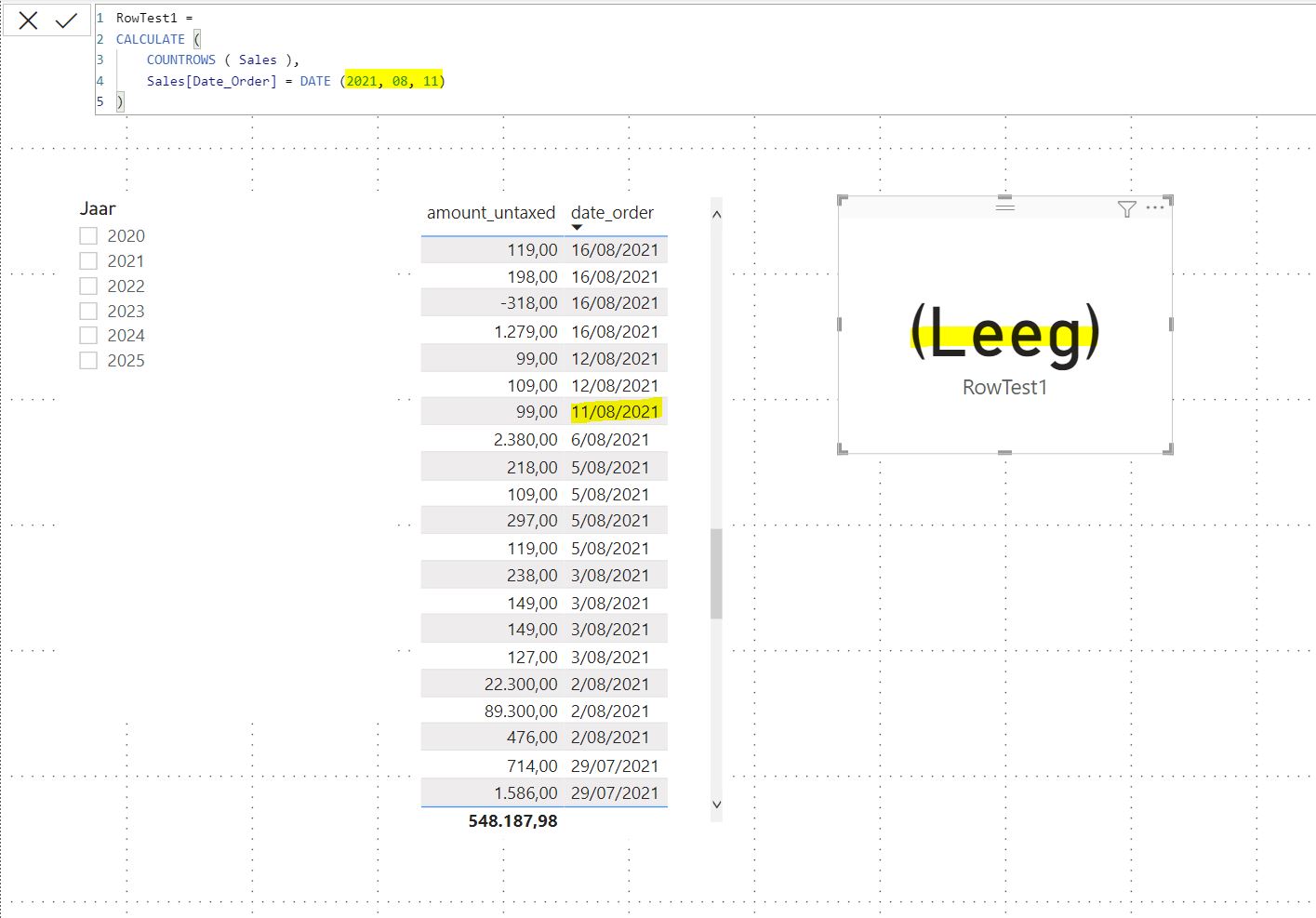This screenshot has width=1316, height=918.
Task: Toggle the 2025 year checkbox
Action: click(x=88, y=361)
